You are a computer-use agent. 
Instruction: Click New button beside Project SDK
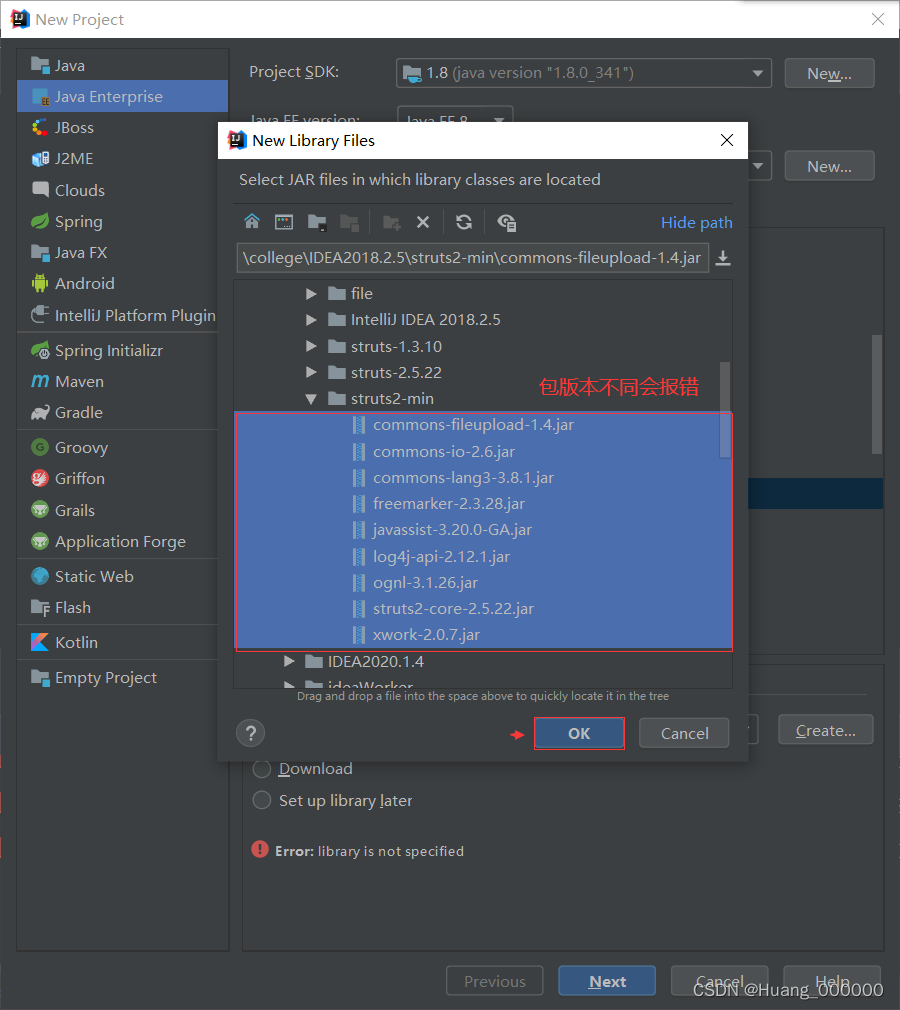point(829,73)
